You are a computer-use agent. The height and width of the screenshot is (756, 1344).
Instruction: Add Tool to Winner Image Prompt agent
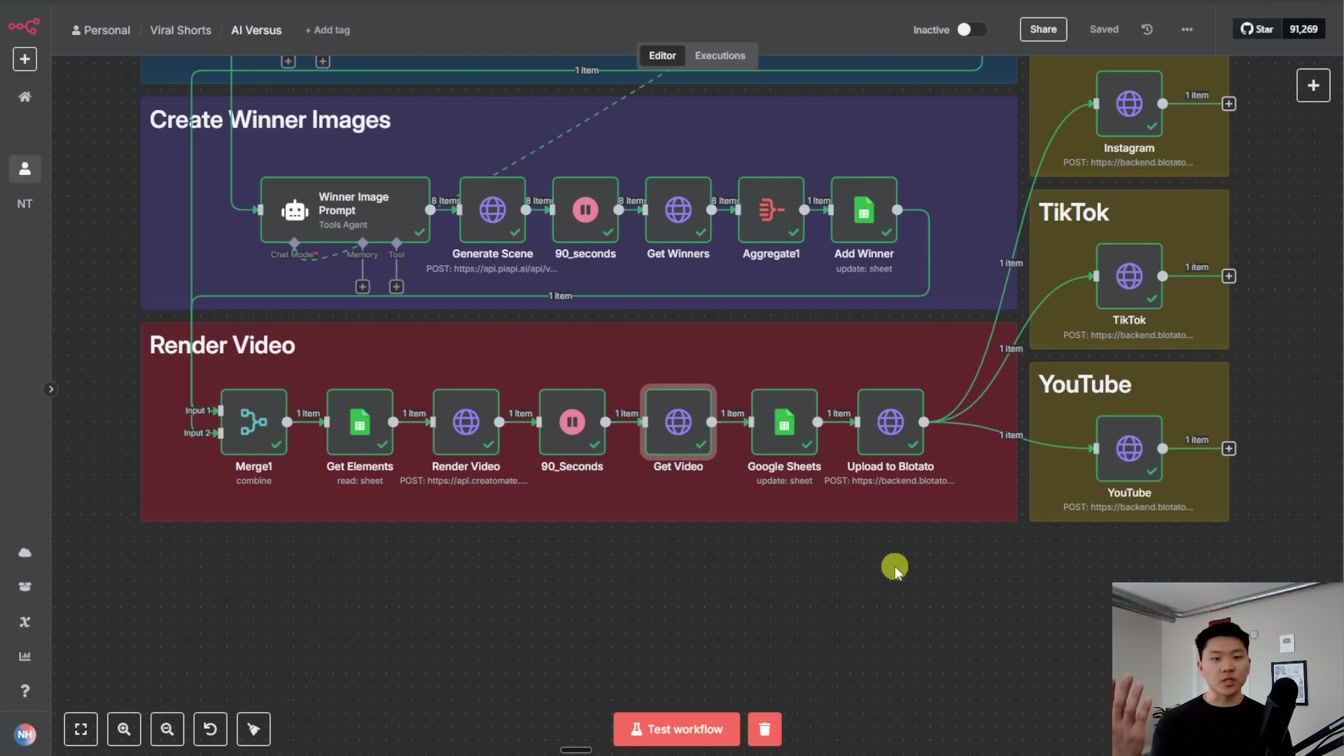click(x=396, y=287)
